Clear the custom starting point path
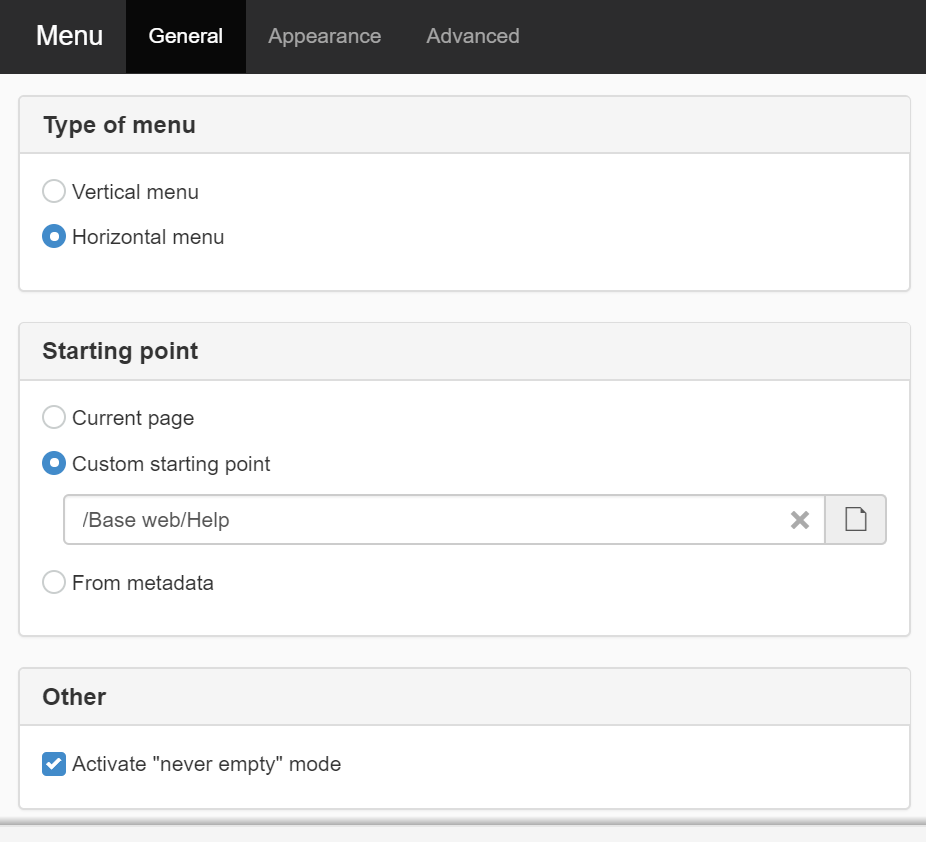This screenshot has height=842, width=926. [x=799, y=520]
